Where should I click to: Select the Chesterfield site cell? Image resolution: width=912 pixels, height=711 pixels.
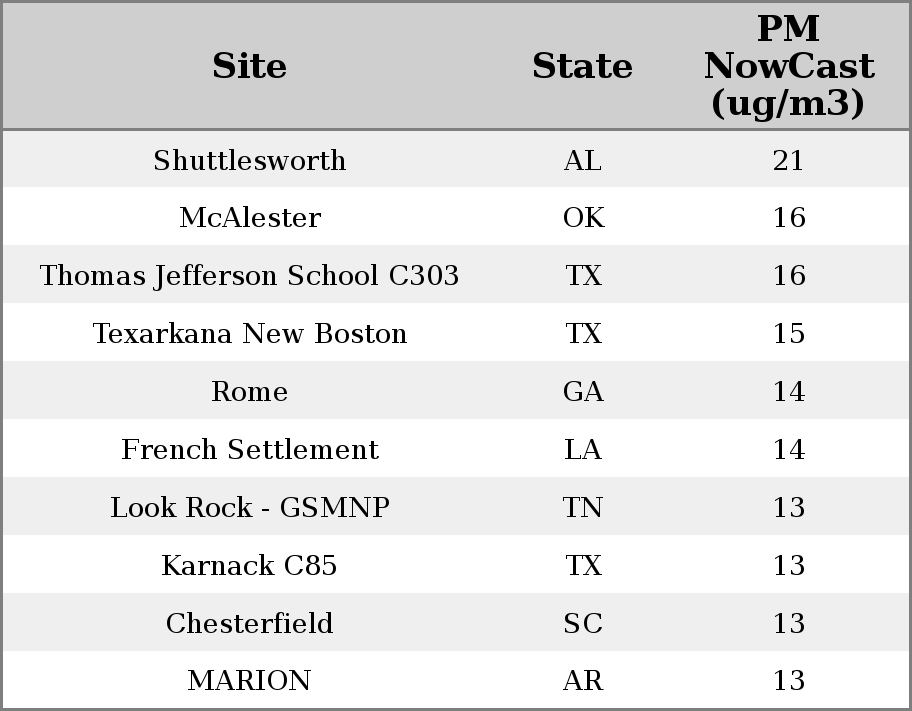point(250,623)
